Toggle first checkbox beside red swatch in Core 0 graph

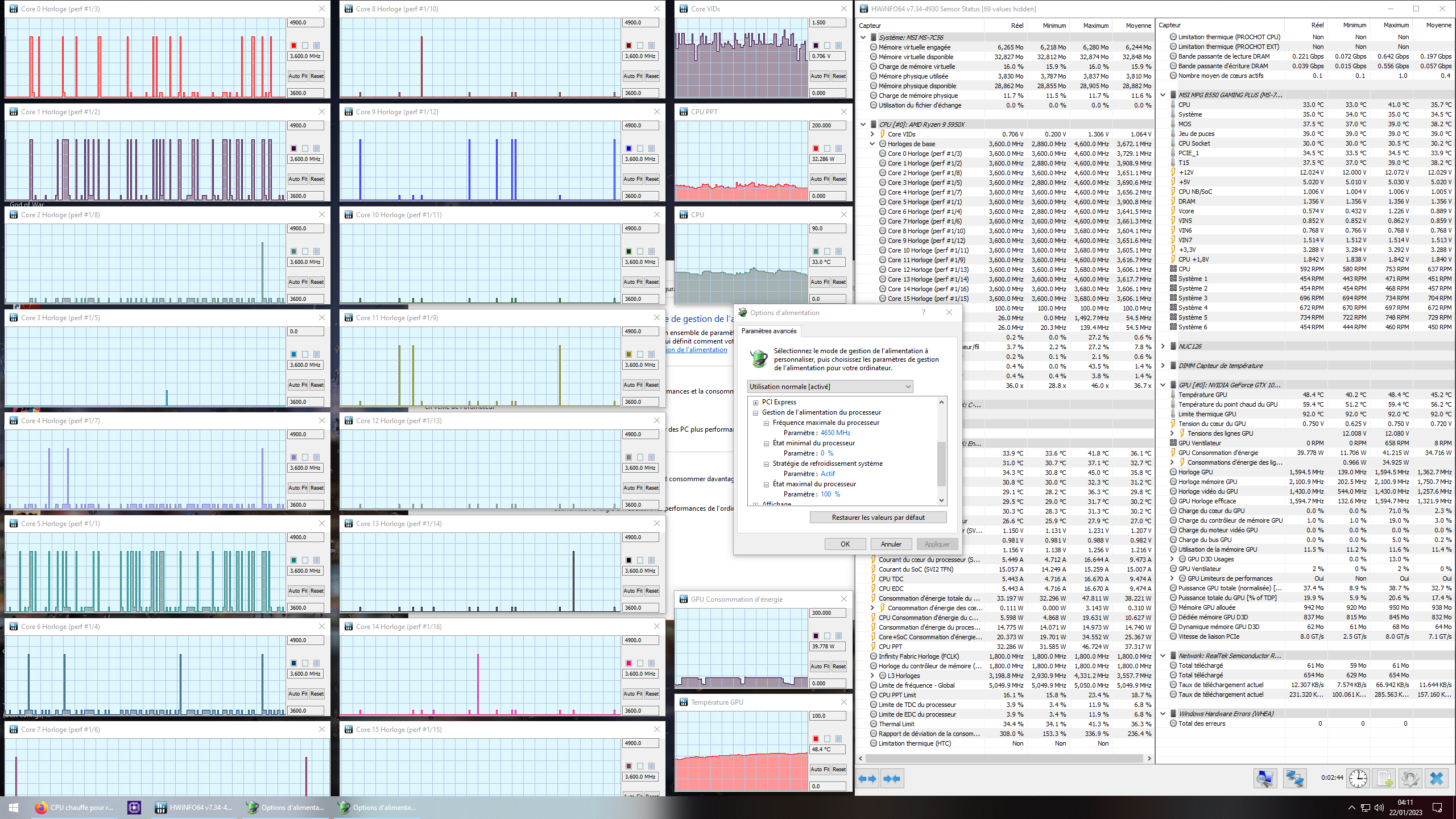305,45
